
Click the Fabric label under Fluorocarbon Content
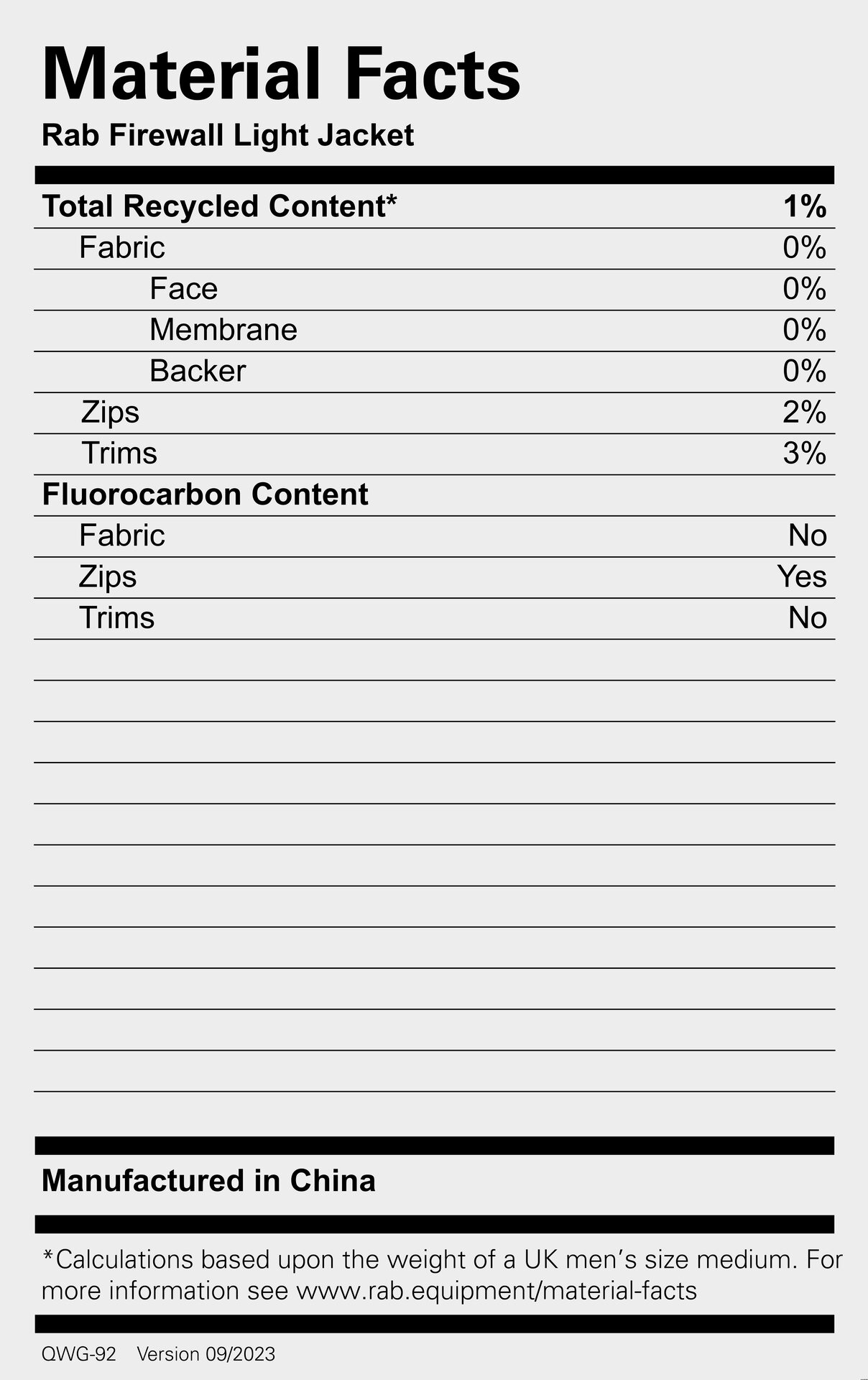[121, 535]
